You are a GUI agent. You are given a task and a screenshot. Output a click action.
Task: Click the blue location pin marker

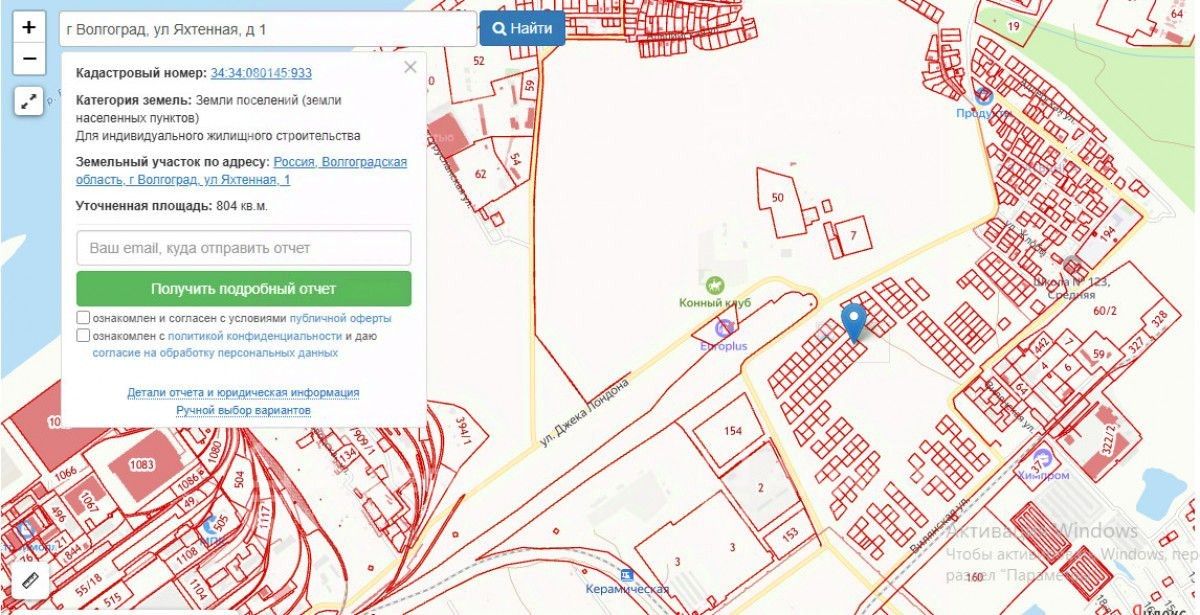coord(854,323)
